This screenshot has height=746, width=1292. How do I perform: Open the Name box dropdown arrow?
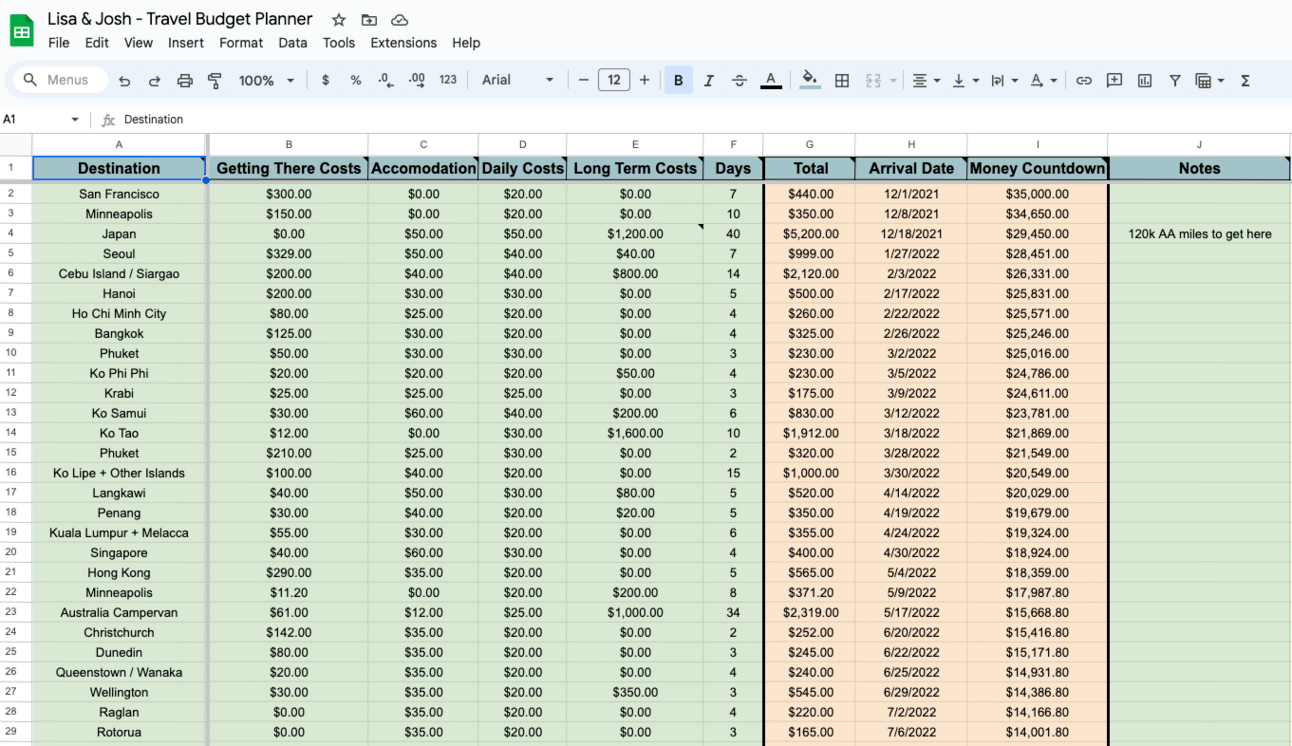pos(74,120)
